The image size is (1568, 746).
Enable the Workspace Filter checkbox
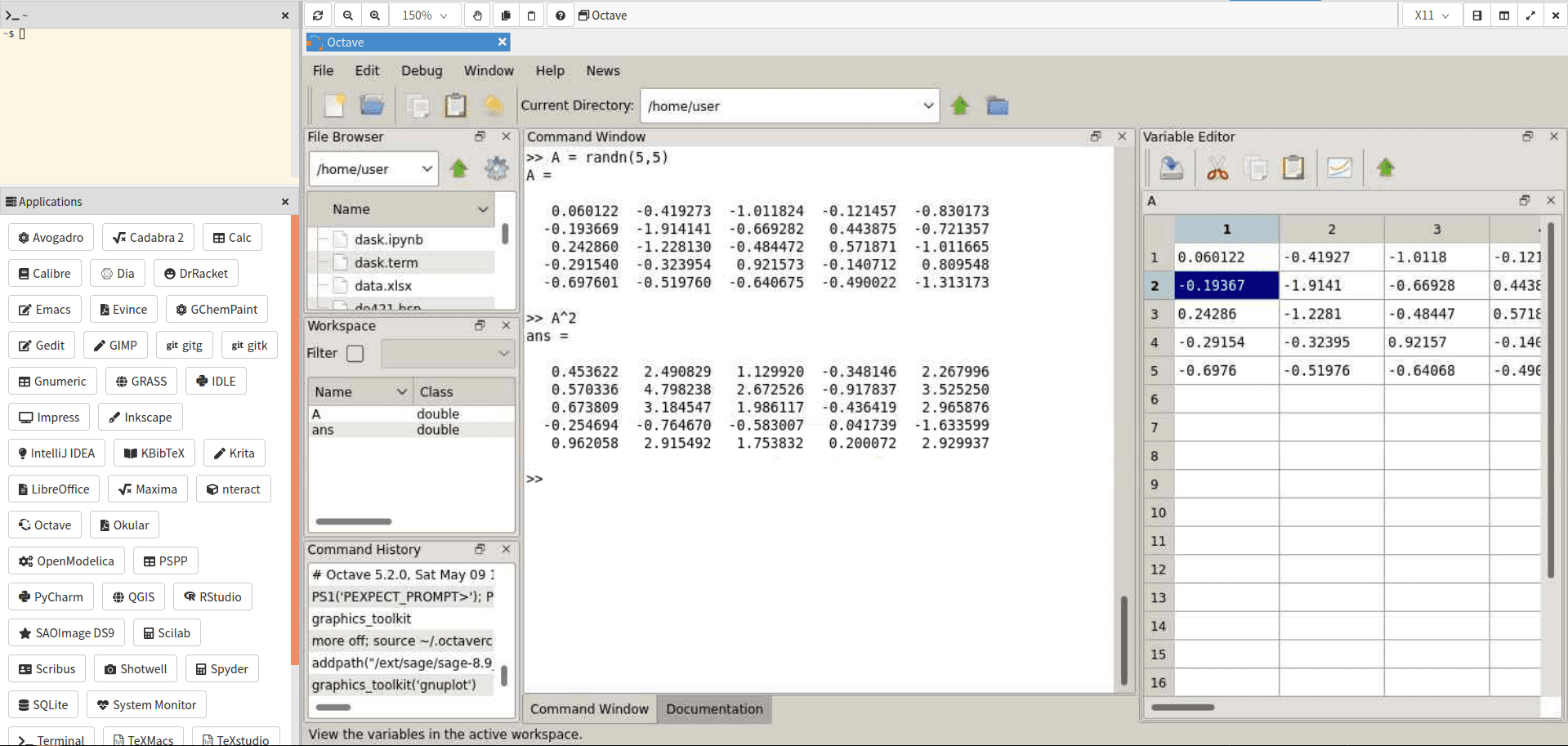click(355, 354)
